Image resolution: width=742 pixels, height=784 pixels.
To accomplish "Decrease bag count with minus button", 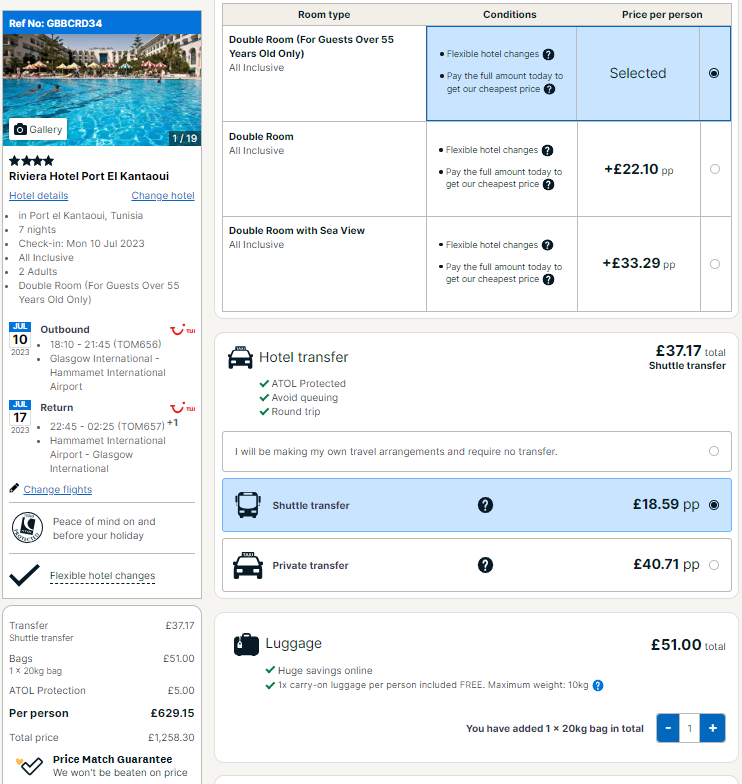I will (x=668, y=728).
